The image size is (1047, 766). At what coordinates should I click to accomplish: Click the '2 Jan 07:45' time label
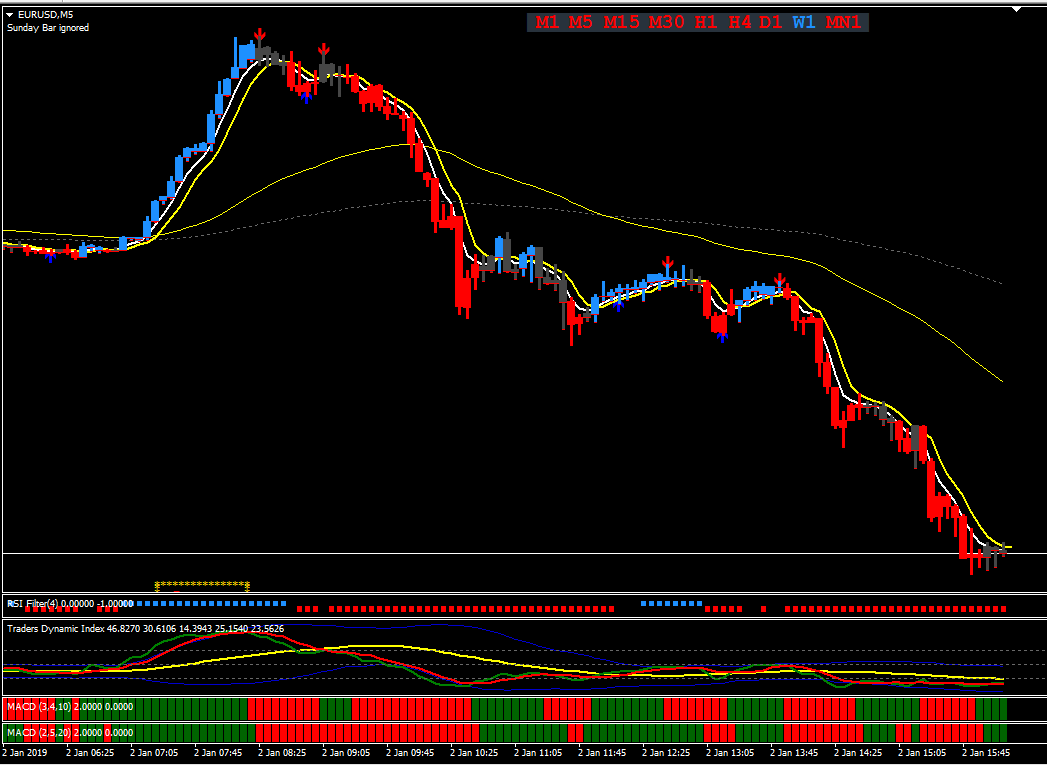[x=218, y=753]
